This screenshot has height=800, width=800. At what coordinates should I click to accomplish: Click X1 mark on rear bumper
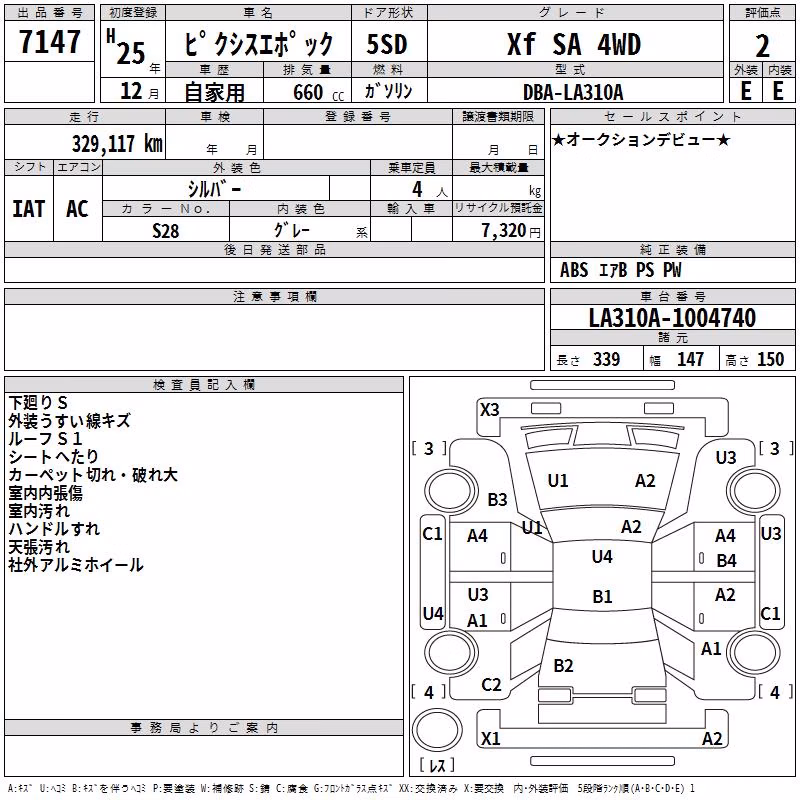coord(490,738)
